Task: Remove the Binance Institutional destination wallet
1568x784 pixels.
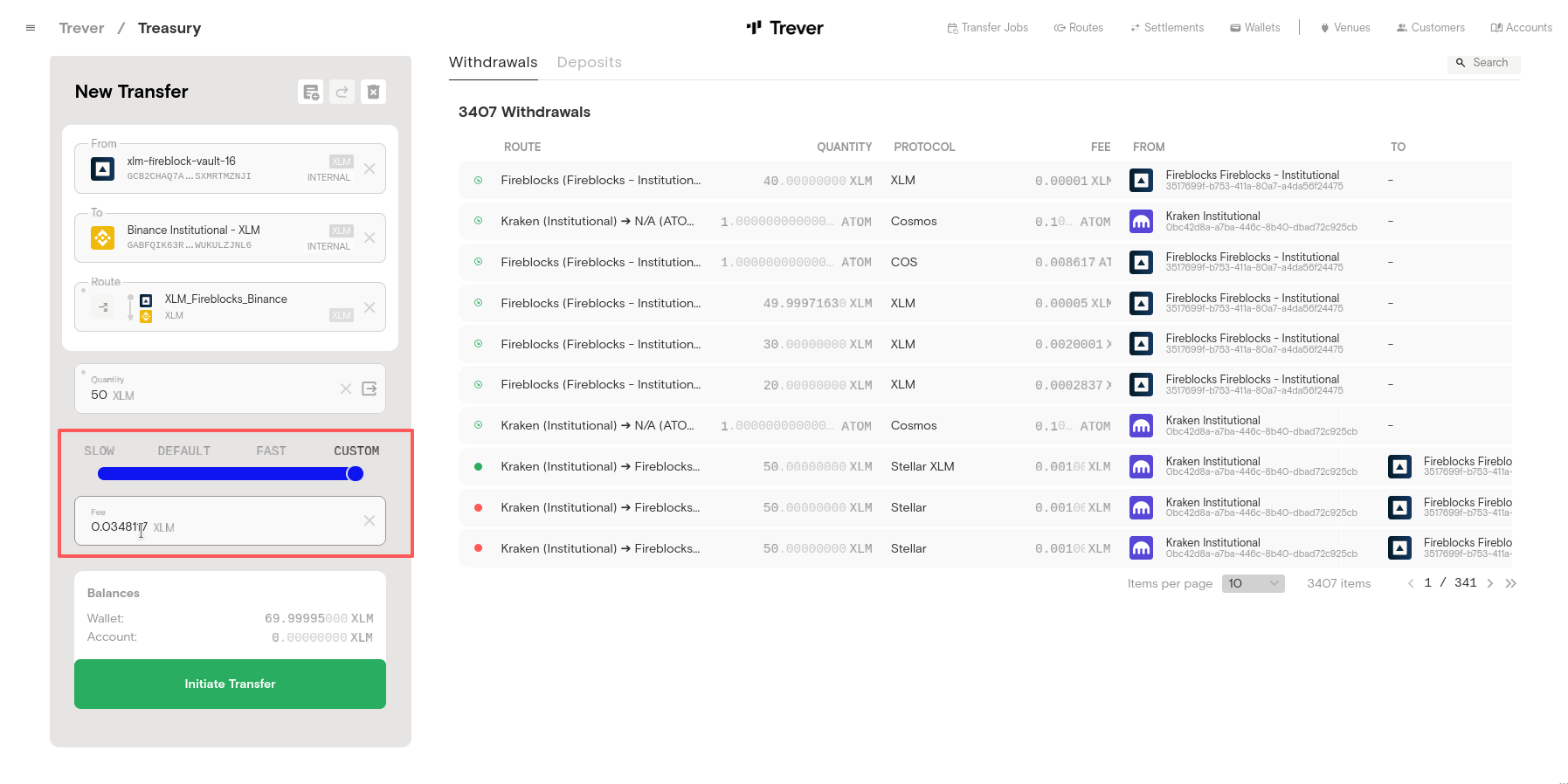Action: pos(370,237)
